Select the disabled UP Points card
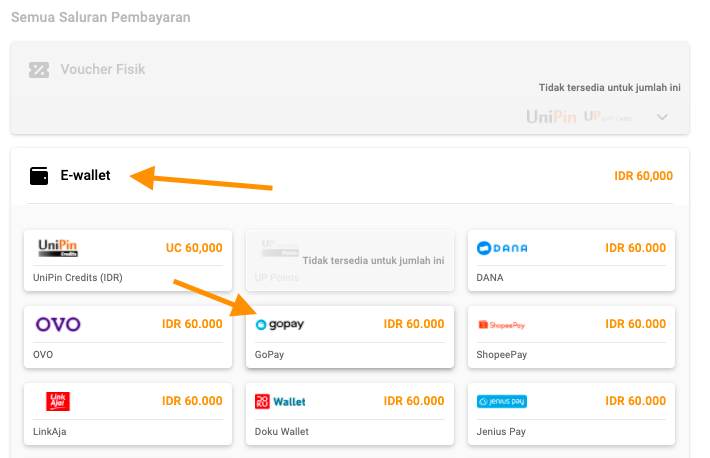The height and width of the screenshot is (458, 710). pyautogui.click(x=349, y=260)
